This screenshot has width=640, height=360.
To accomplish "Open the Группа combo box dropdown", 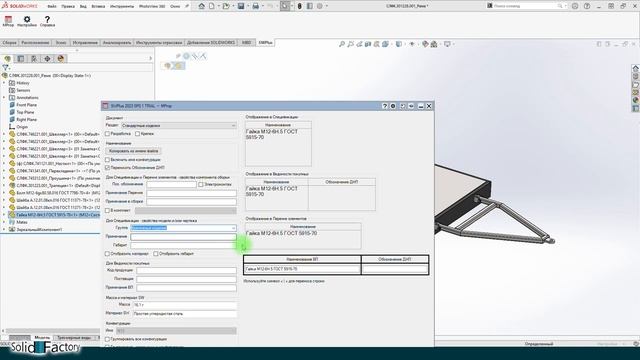I will point(233,228).
